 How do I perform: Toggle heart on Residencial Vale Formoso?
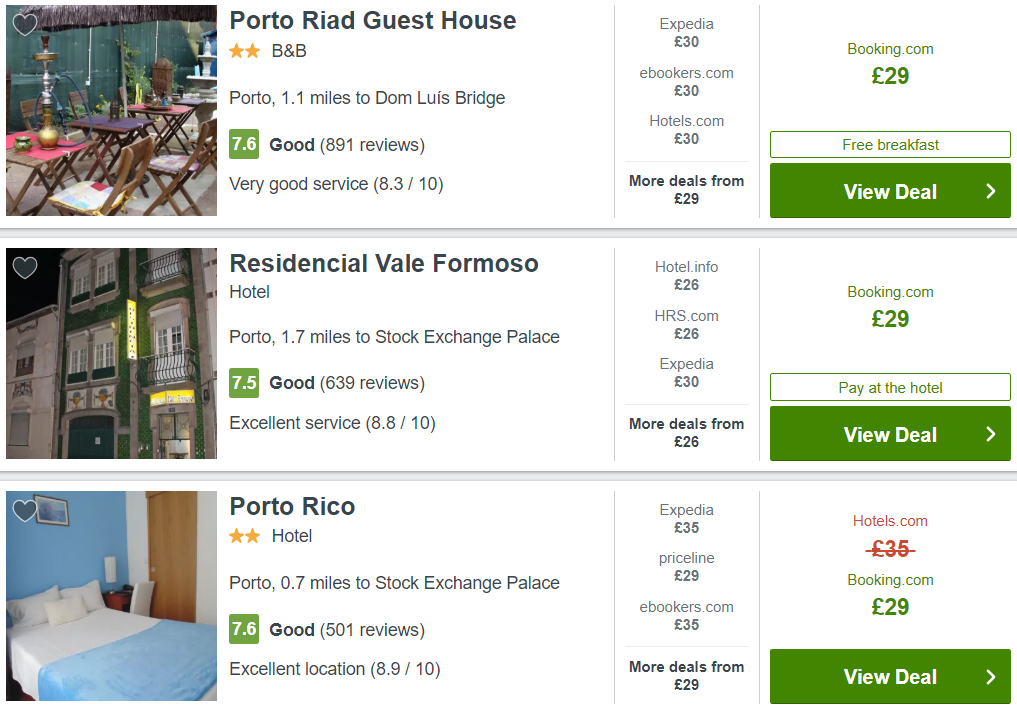25,267
